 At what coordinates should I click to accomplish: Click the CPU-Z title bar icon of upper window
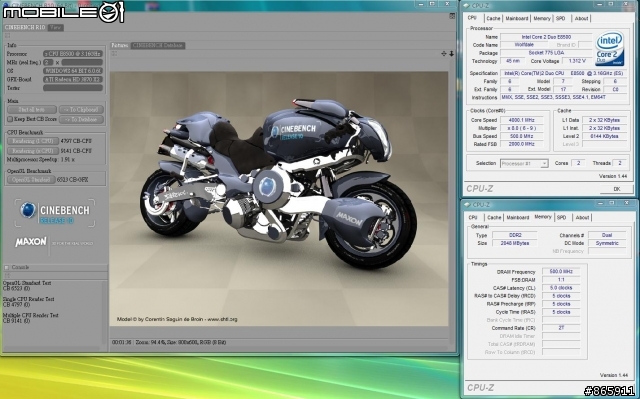click(x=466, y=6)
